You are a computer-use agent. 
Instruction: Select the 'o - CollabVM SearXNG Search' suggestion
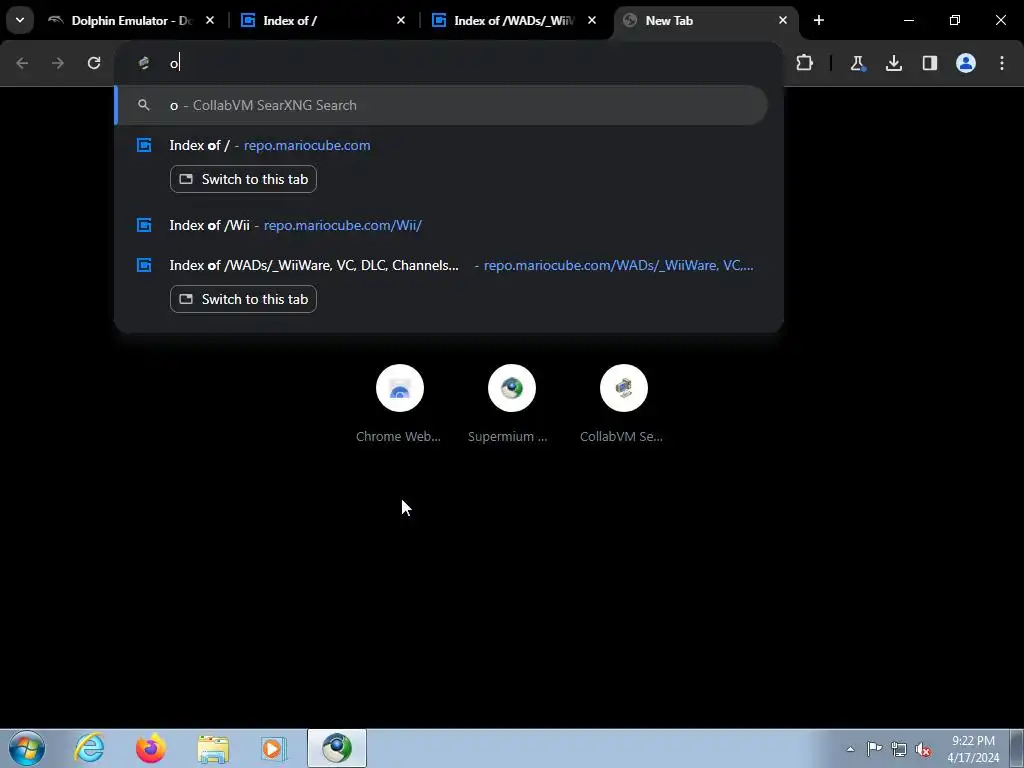tap(441, 105)
